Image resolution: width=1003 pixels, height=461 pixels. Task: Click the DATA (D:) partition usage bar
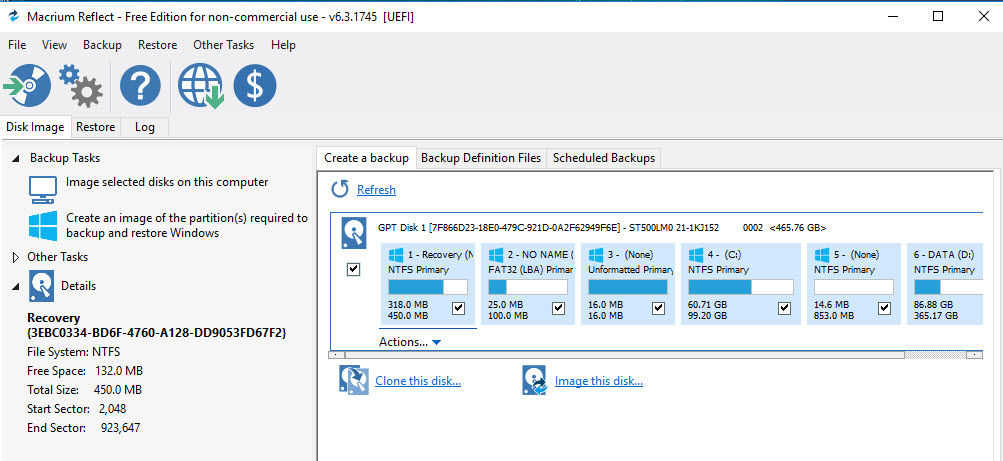point(948,286)
